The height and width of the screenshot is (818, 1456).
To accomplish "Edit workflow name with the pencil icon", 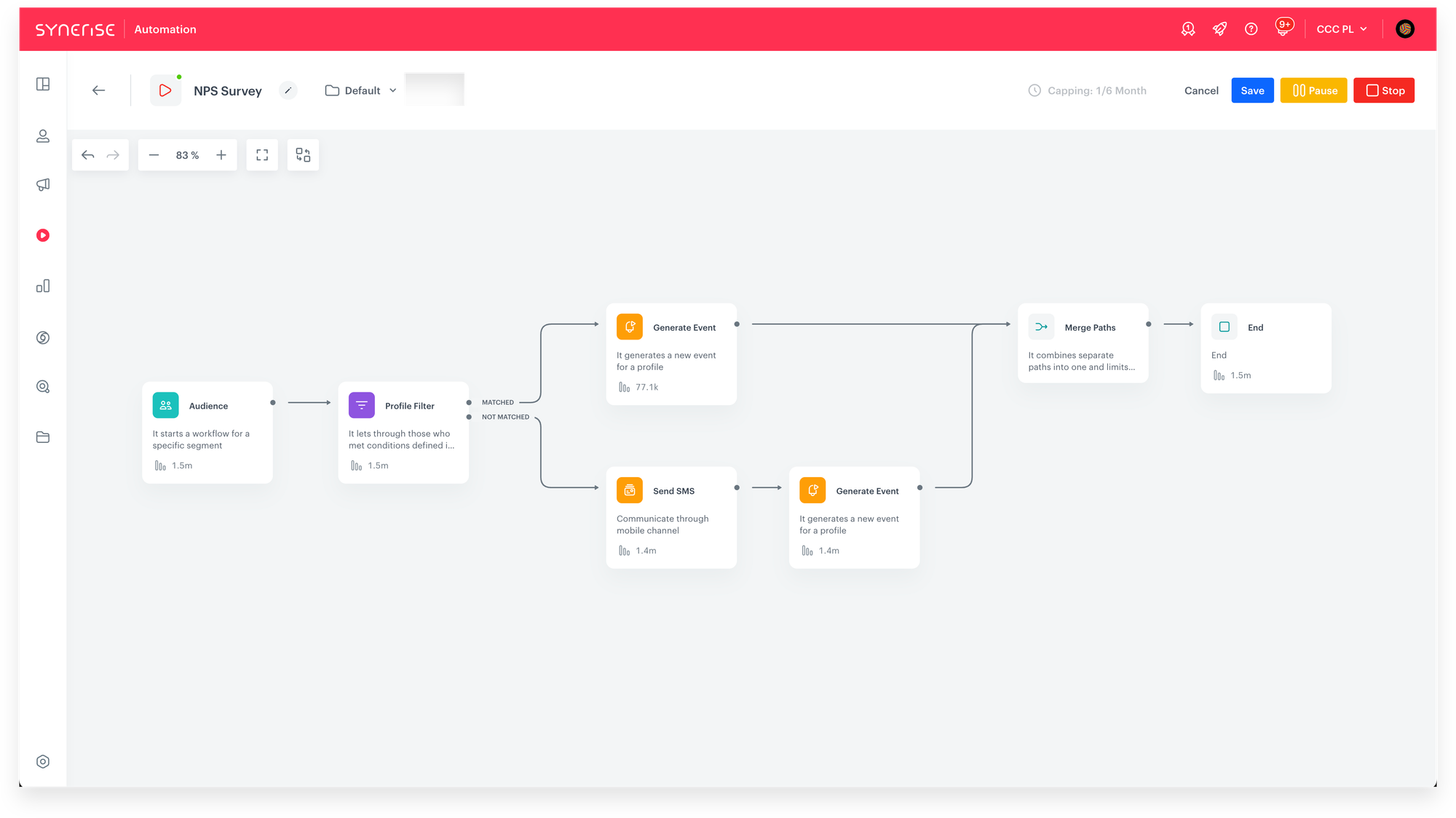I will tap(288, 90).
